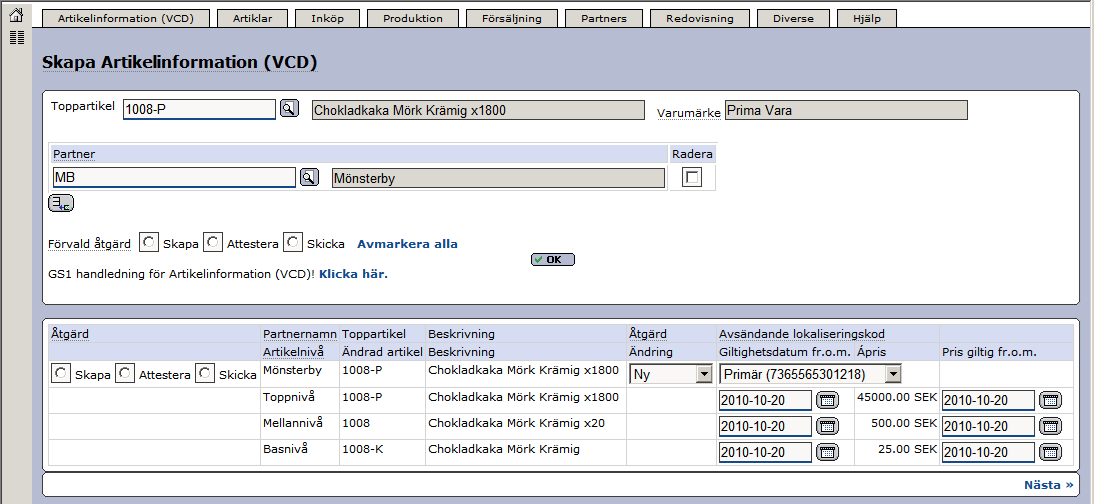Click the Mellannivå level cell
Screen dimensions: 1094x504
point(292,423)
